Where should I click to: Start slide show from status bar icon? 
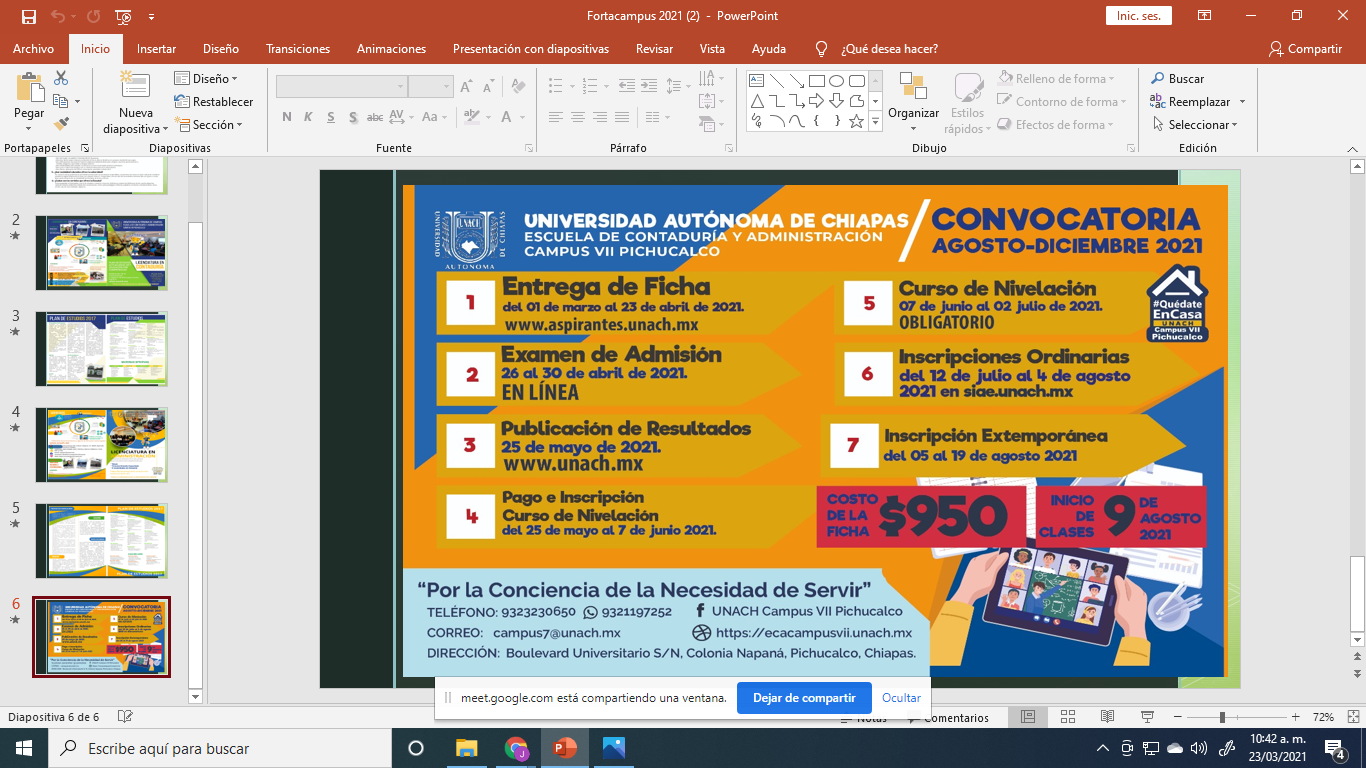pyautogui.click(x=1147, y=717)
